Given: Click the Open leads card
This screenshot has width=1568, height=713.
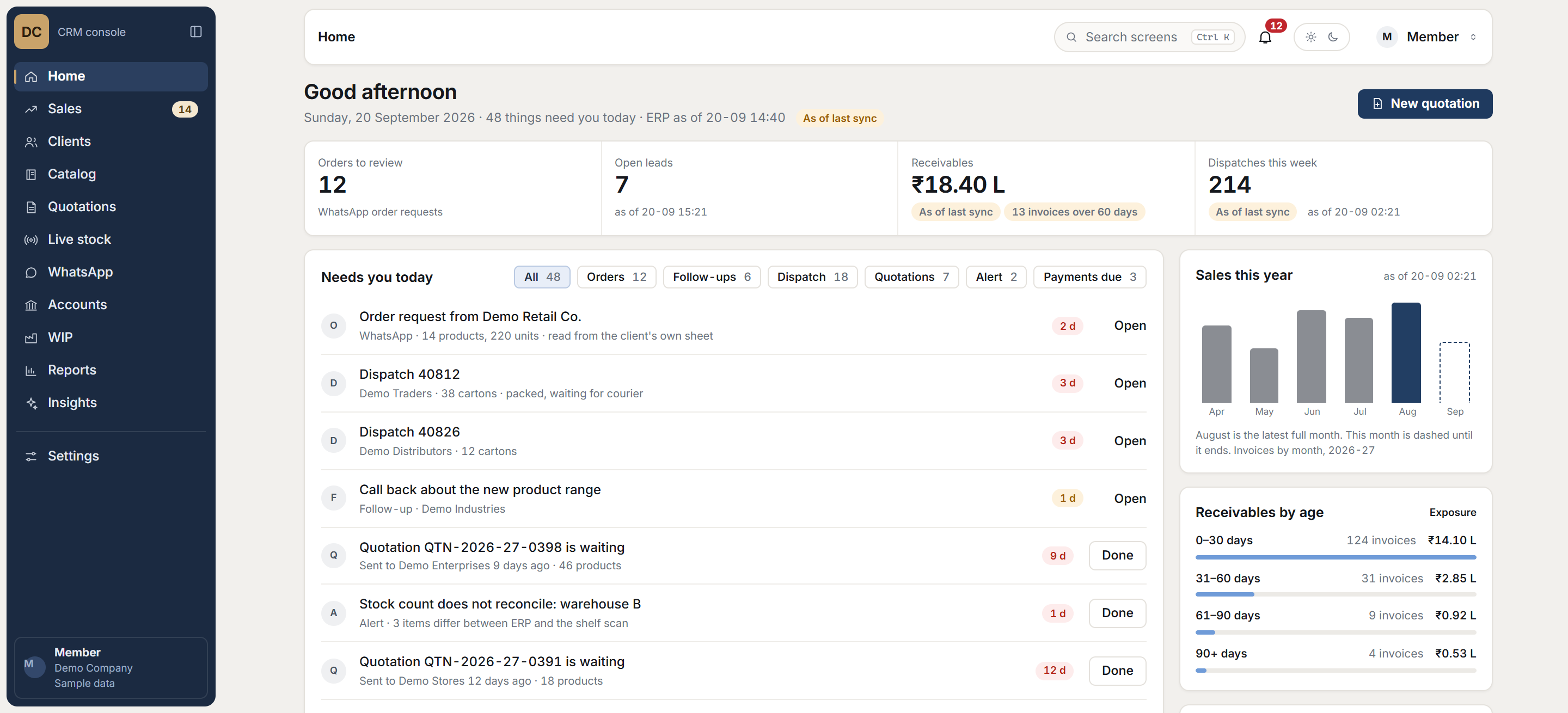Looking at the screenshot, I should tap(749, 189).
